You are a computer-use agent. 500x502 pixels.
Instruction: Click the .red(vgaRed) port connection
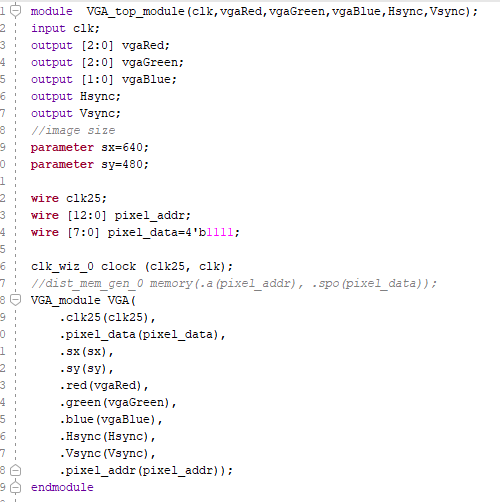[104, 385]
